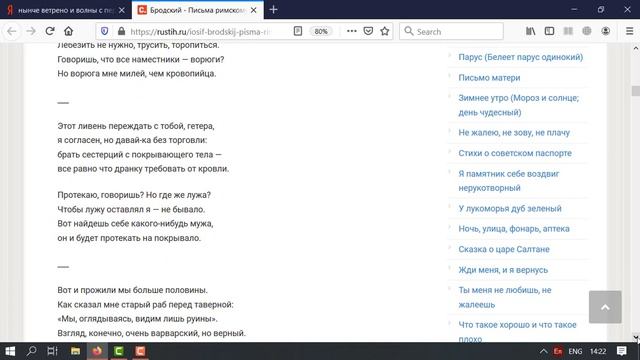Viewport: 640px width, 360px height.
Task: Open page actions three-dot menu
Action: pos(351,31)
